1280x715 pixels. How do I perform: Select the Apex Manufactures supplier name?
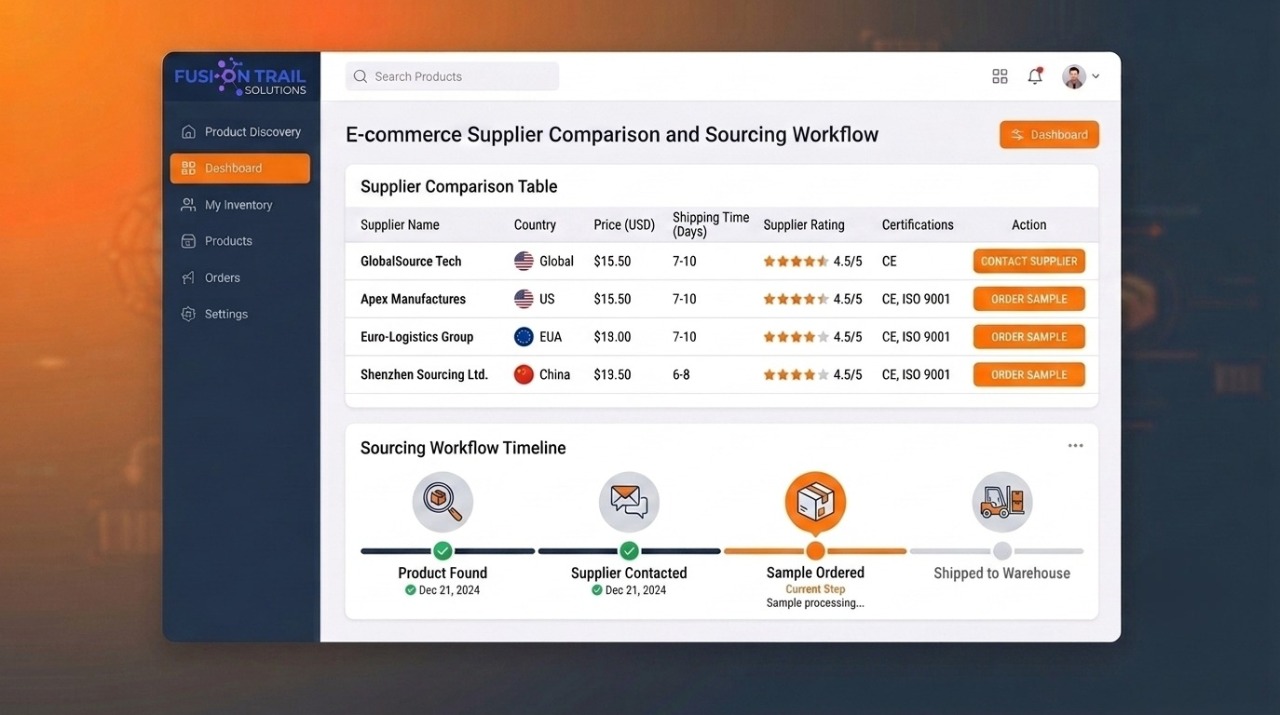[x=413, y=299]
